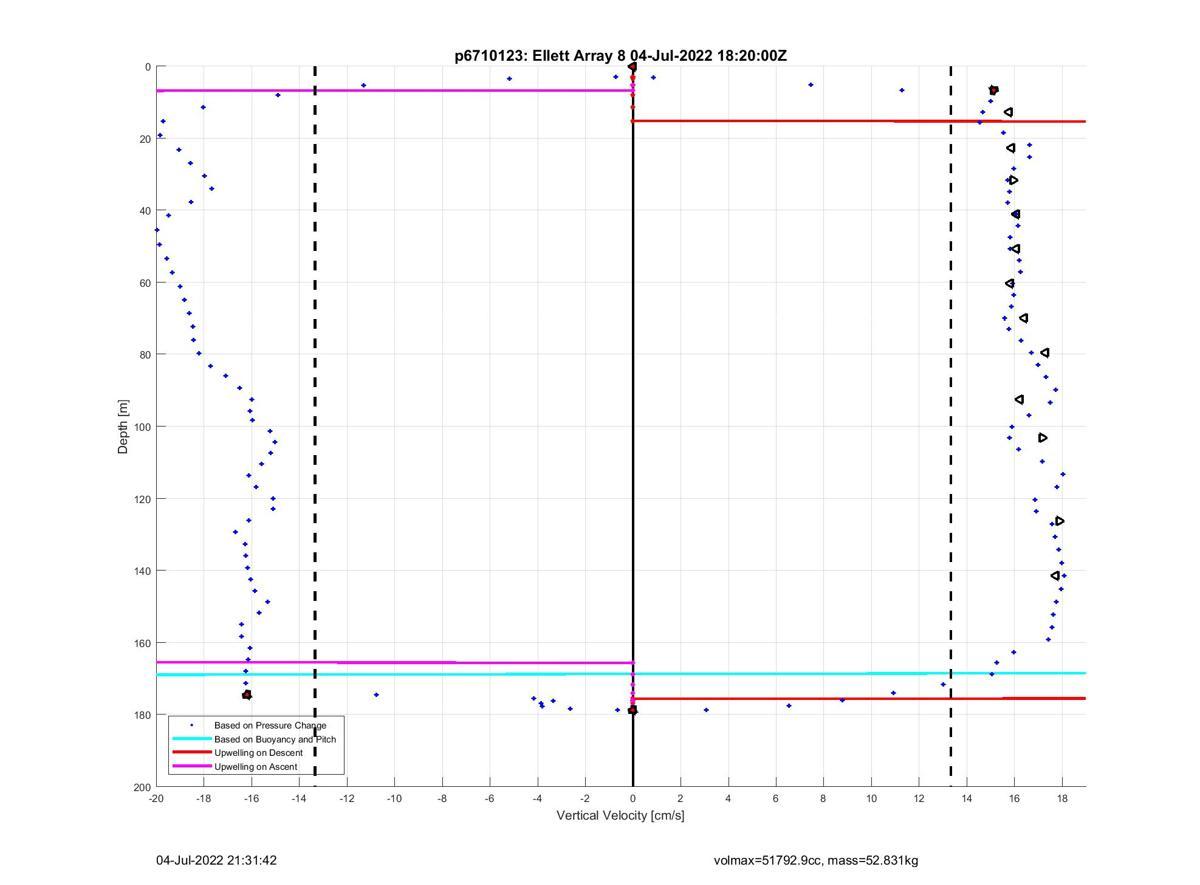The width and height of the screenshot is (1200, 885).
Task: Click the '0' tick on the velocity axis
Action: click(x=633, y=798)
